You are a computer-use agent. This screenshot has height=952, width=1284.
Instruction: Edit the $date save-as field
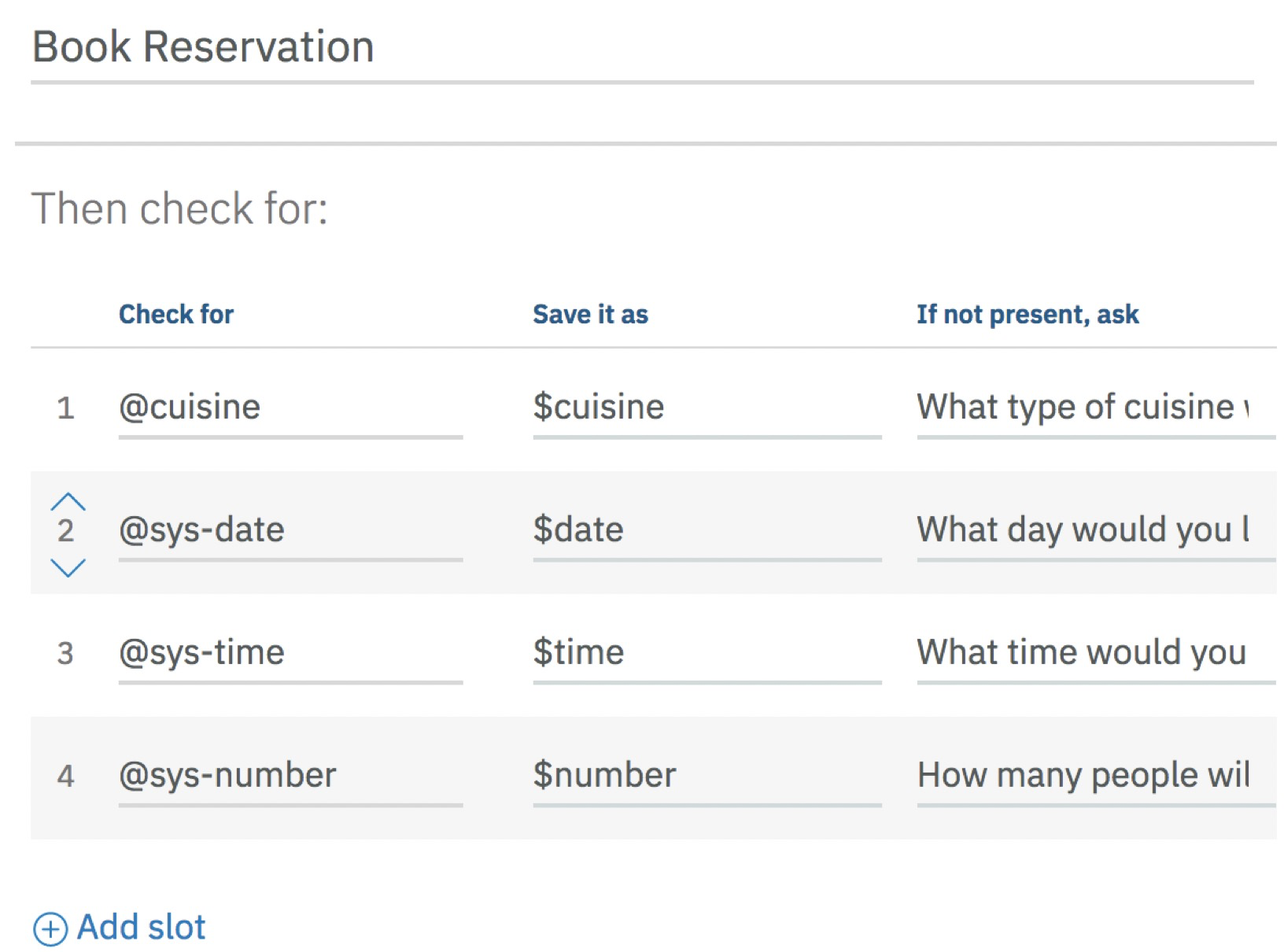707,532
